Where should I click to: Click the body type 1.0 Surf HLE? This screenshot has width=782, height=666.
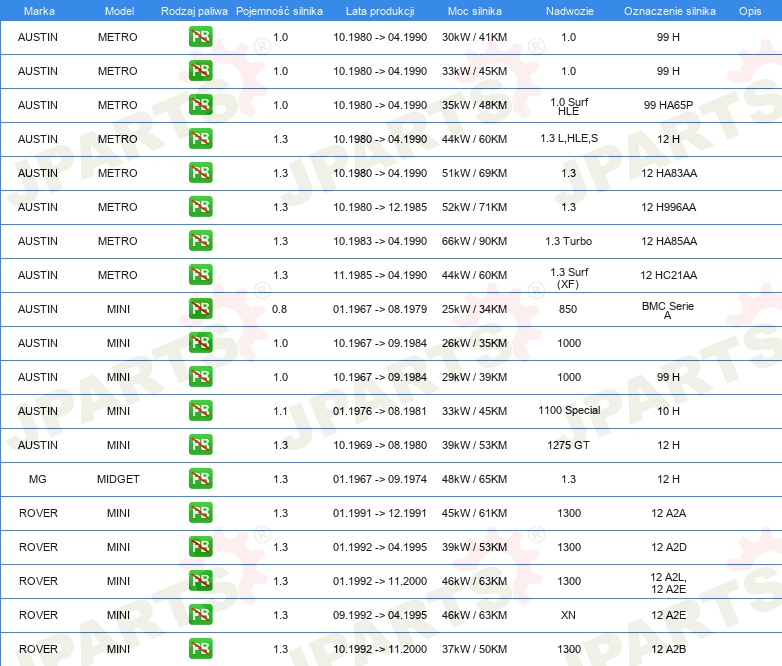coord(569,106)
